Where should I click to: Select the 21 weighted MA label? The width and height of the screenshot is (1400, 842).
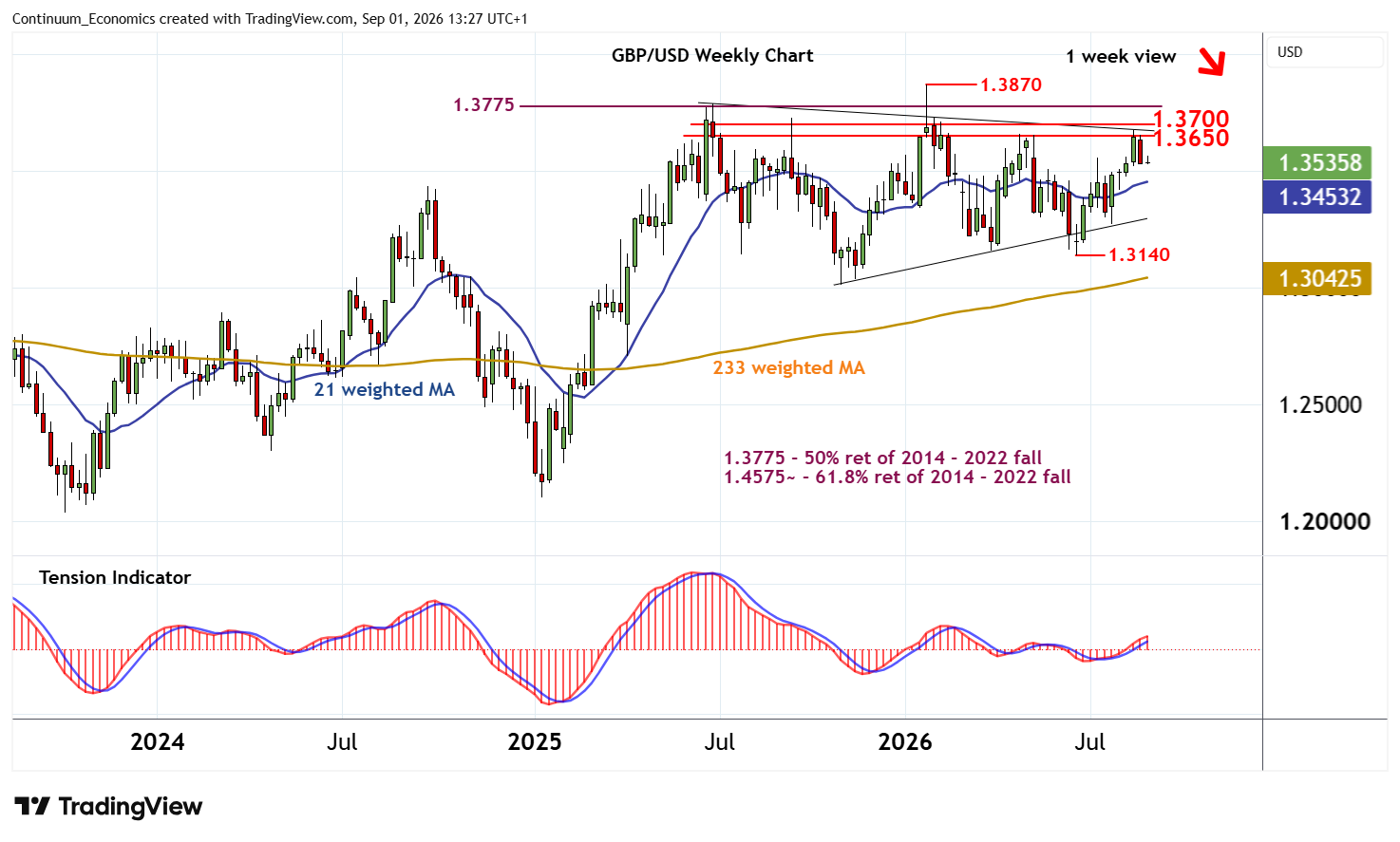385,389
